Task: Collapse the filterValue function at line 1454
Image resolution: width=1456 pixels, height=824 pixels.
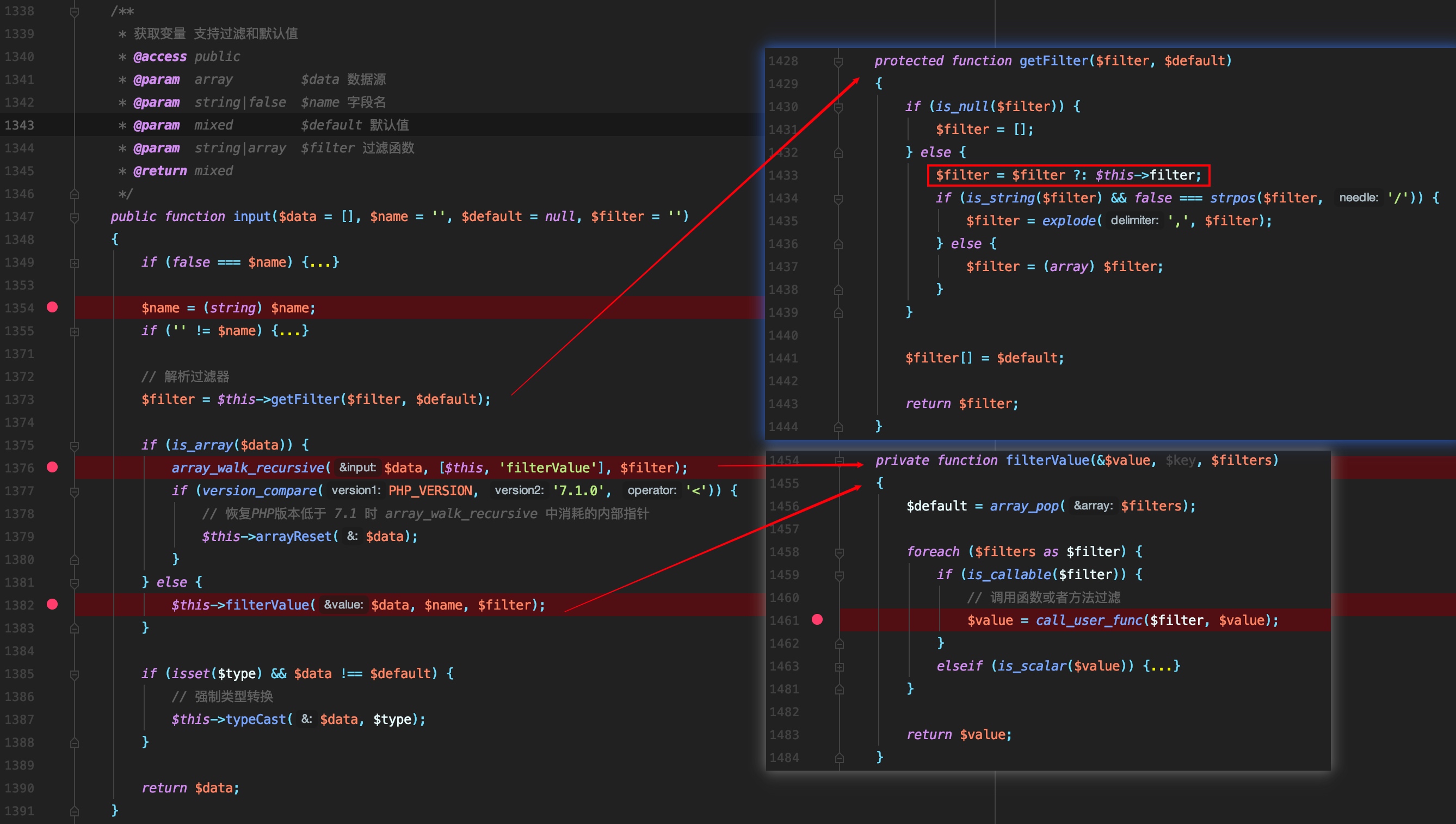Action: pyautogui.click(x=840, y=460)
